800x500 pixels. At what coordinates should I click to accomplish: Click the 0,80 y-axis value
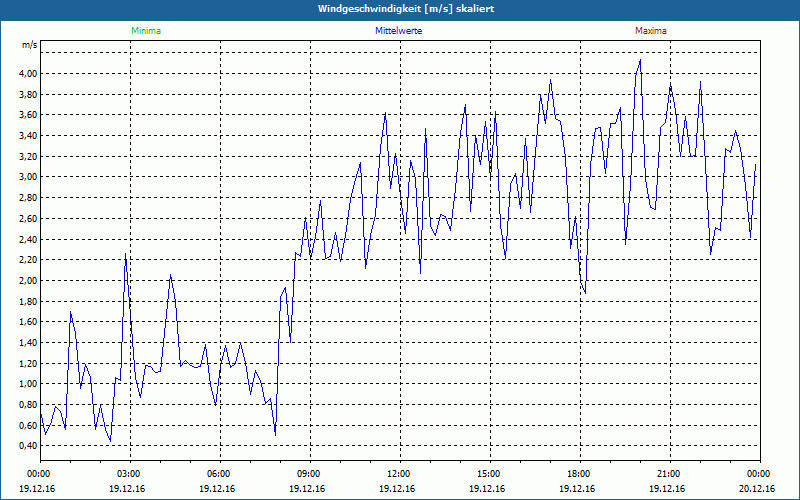pyautogui.click(x=29, y=405)
